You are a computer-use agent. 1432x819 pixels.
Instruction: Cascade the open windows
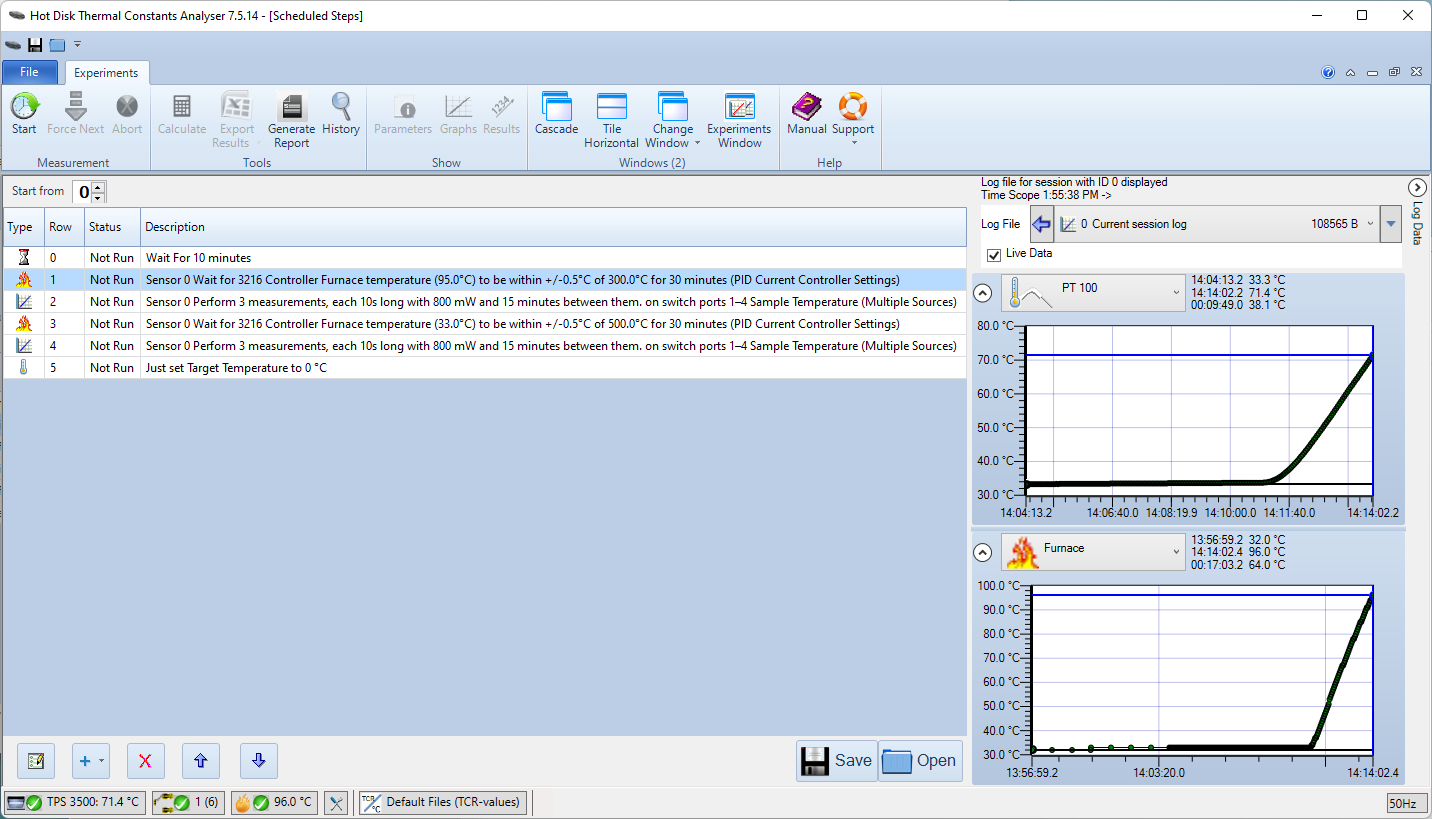click(x=556, y=113)
